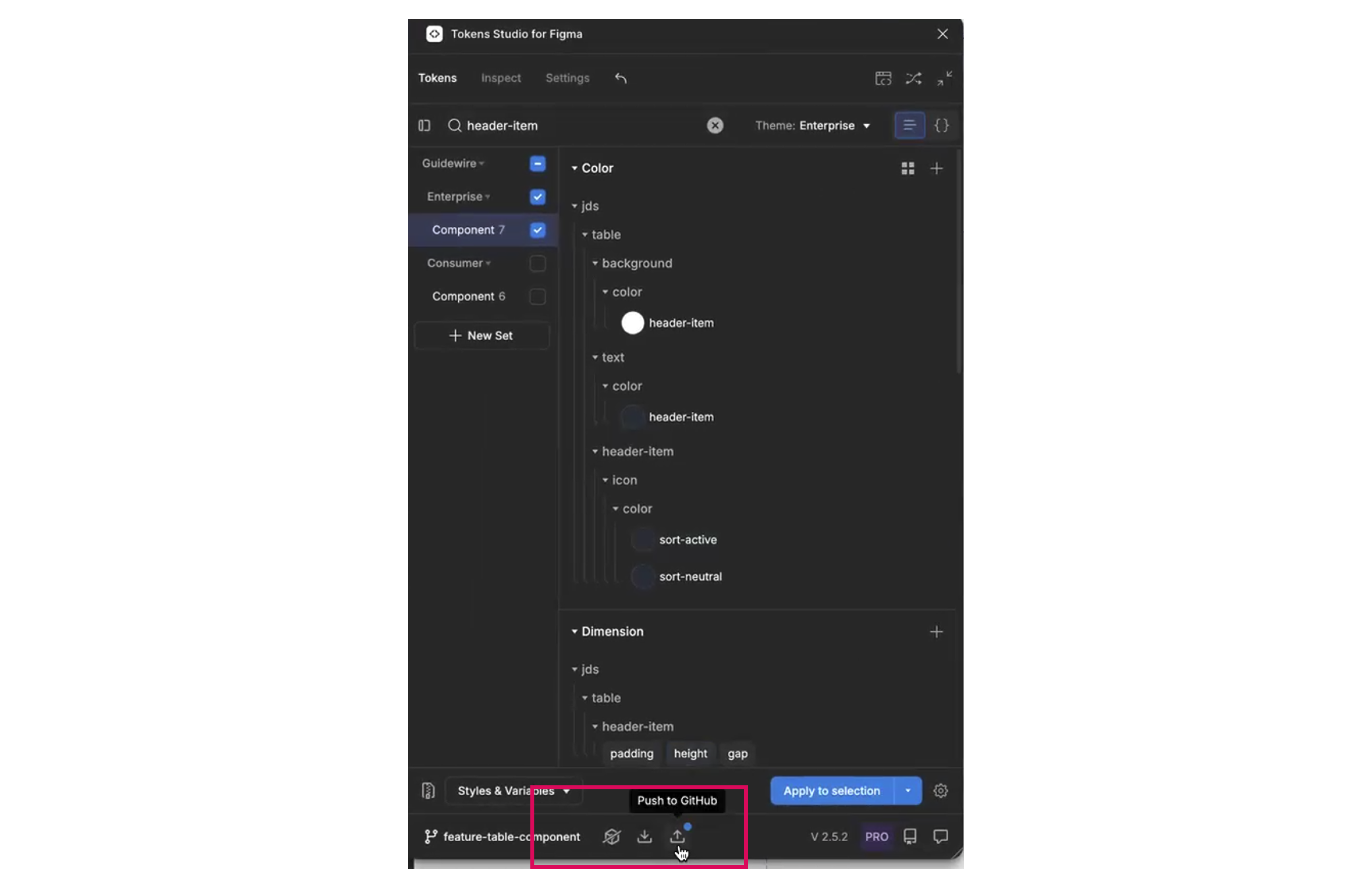Switch to the Tokens tab
1372x887 pixels.
coord(437,78)
